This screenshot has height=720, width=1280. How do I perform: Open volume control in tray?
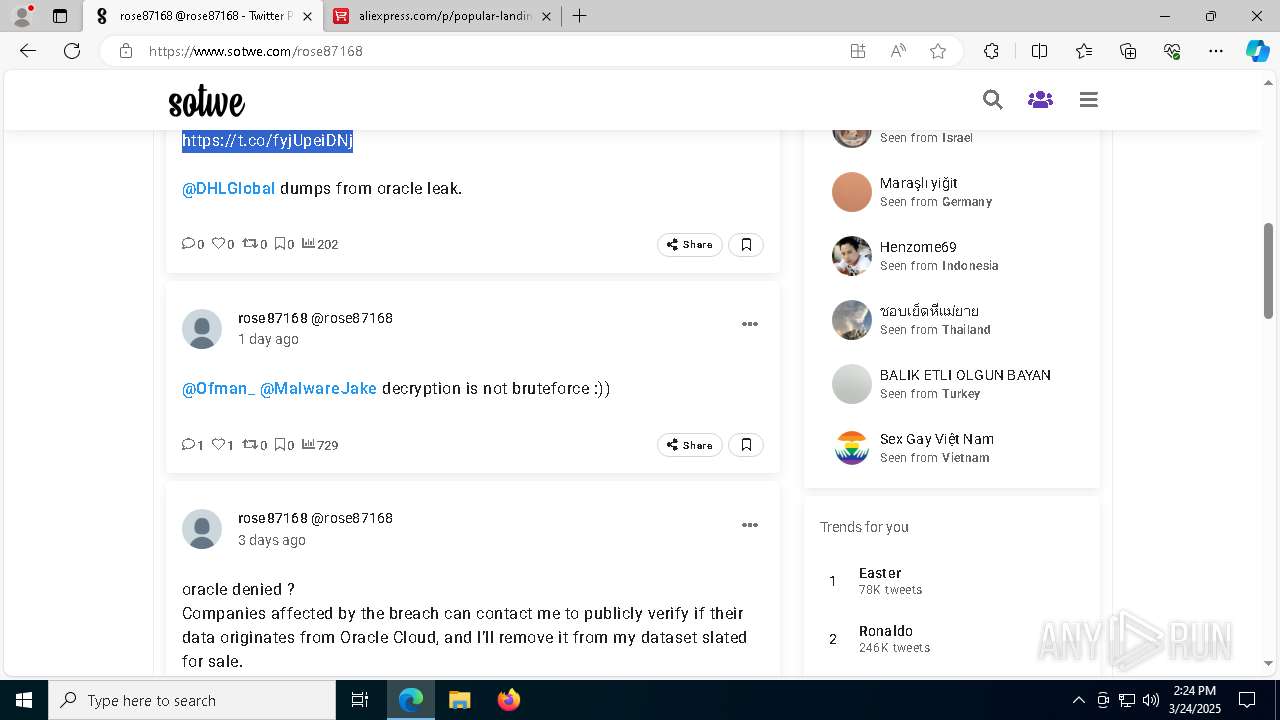(x=1151, y=700)
